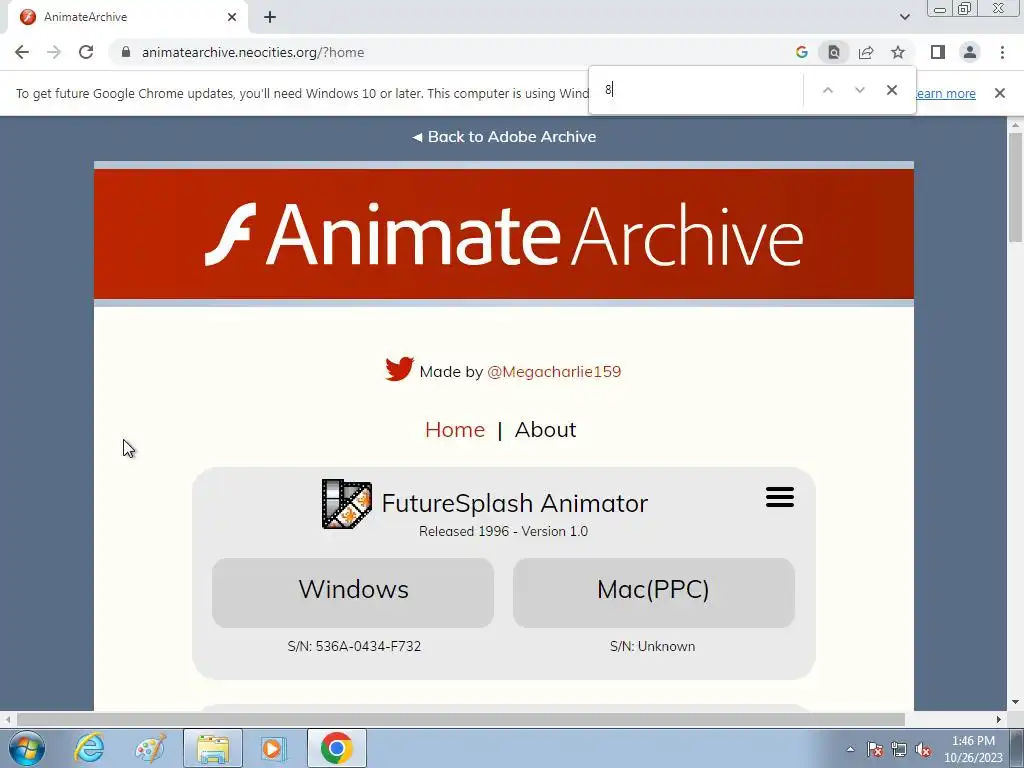
Task: Open the tab search chevron
Action: [x=904, y=17]
